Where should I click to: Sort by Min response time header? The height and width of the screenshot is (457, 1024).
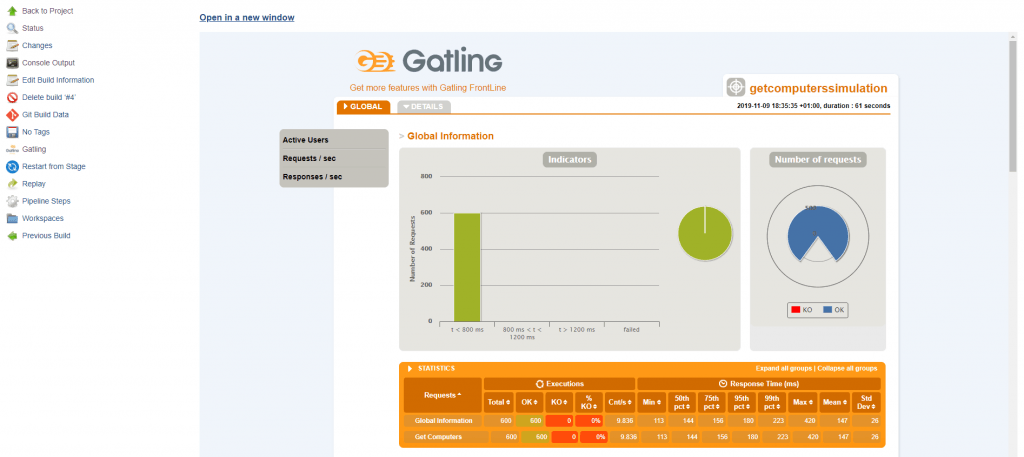[650, 402]
